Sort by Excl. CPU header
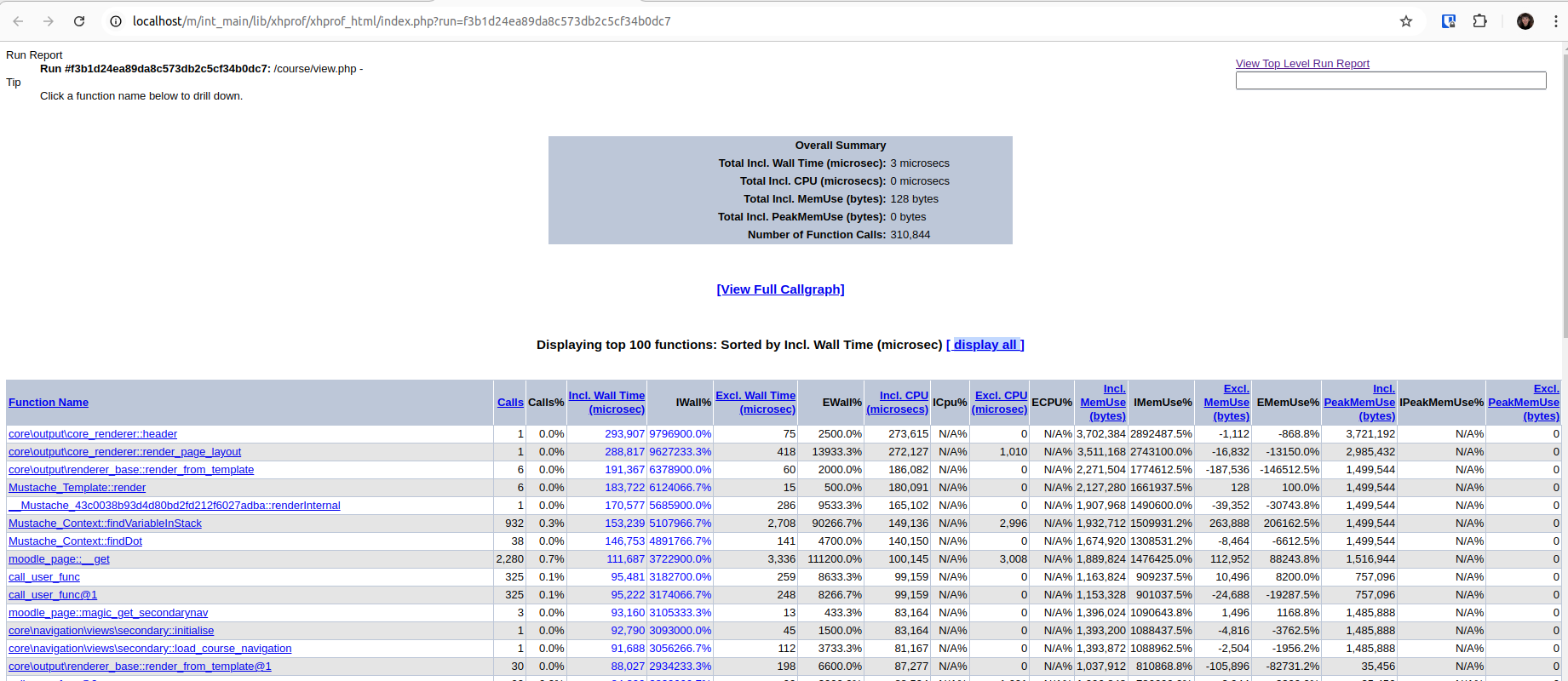 pyautogui.click(x=1000, y=403)
